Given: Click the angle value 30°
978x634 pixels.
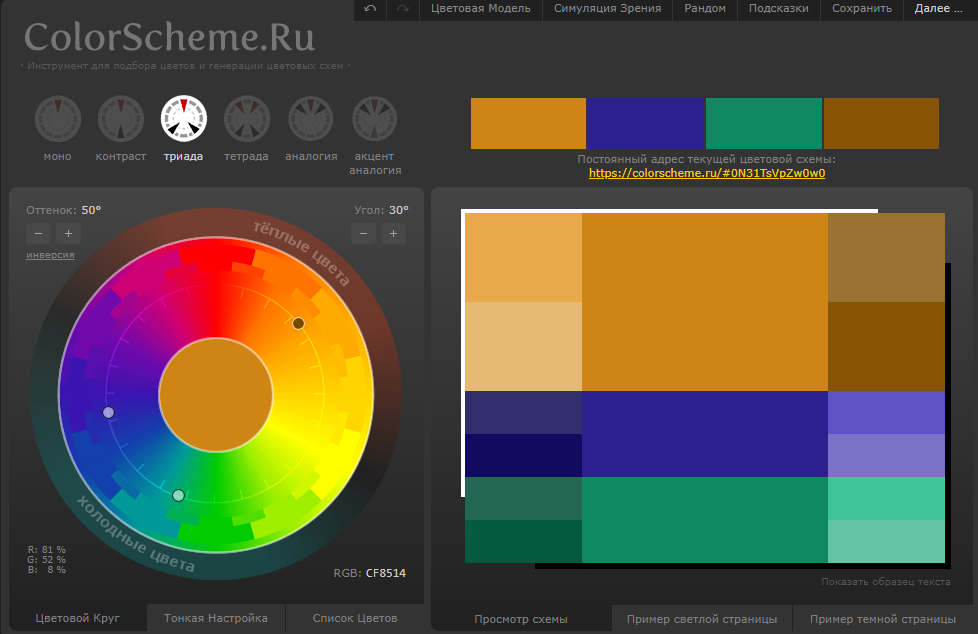Looking at the screenshot, I should [399, 210].
